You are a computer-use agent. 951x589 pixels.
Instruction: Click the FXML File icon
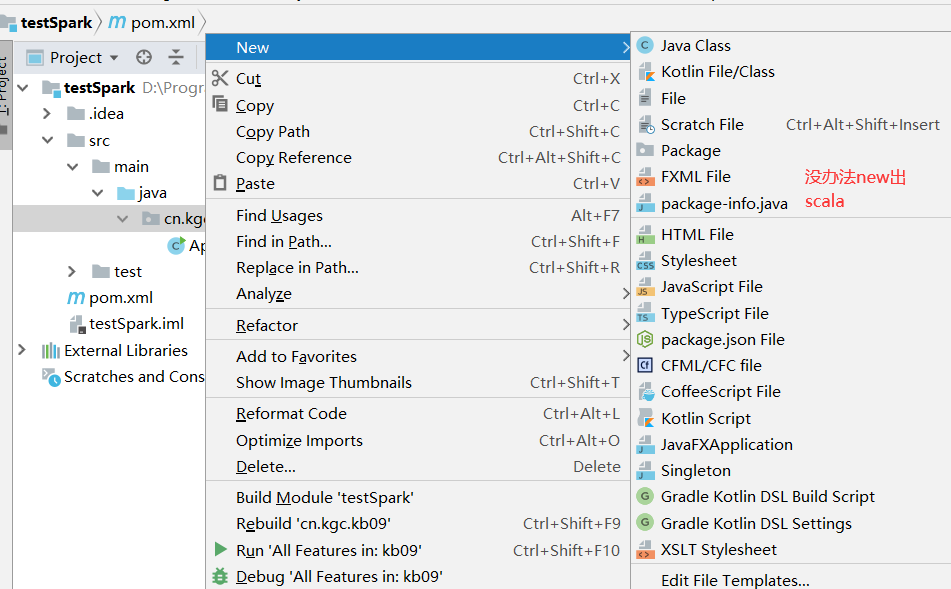[645, 177]
